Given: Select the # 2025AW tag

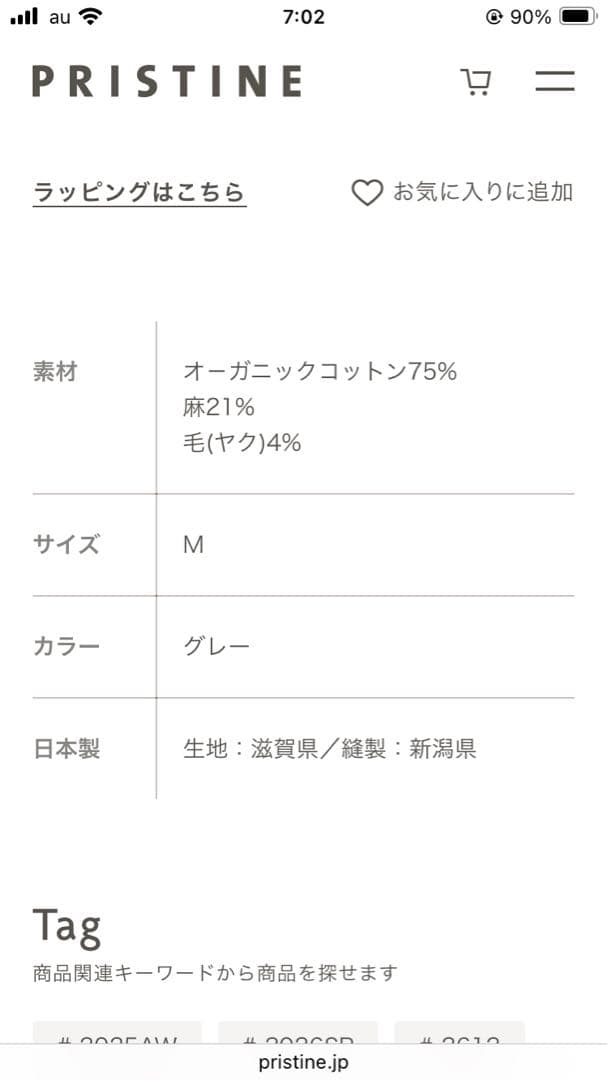Looking at the screenshot, I should 118,1038.
